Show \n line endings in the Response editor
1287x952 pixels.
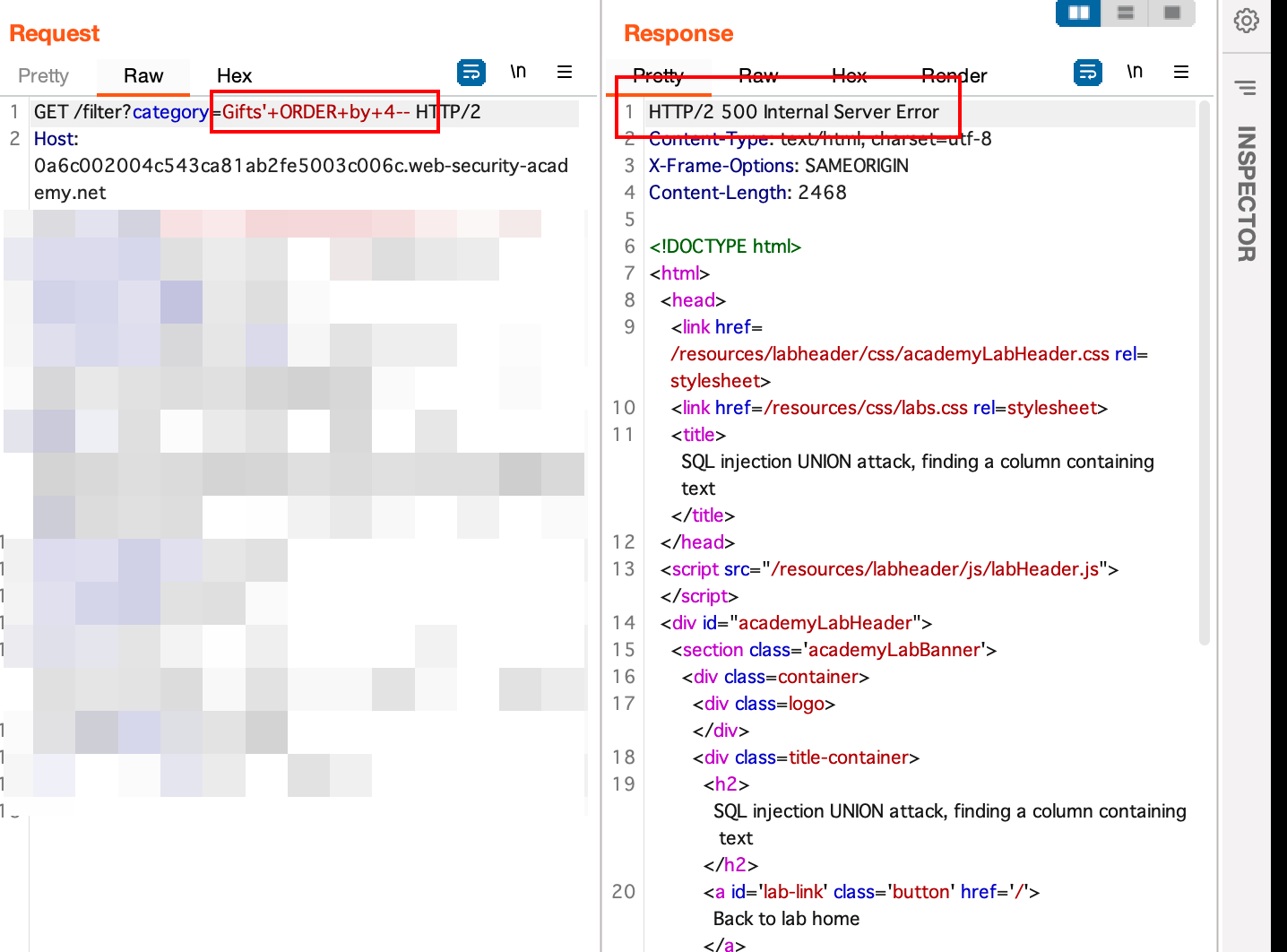click(1135, 71)
